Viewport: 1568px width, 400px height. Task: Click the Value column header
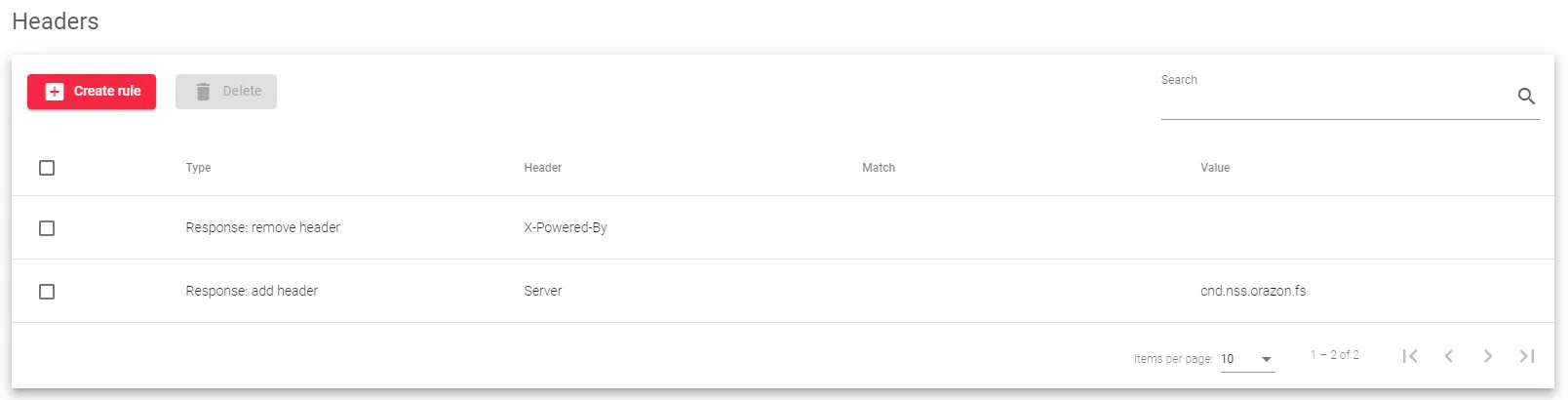pos(1214,168)
